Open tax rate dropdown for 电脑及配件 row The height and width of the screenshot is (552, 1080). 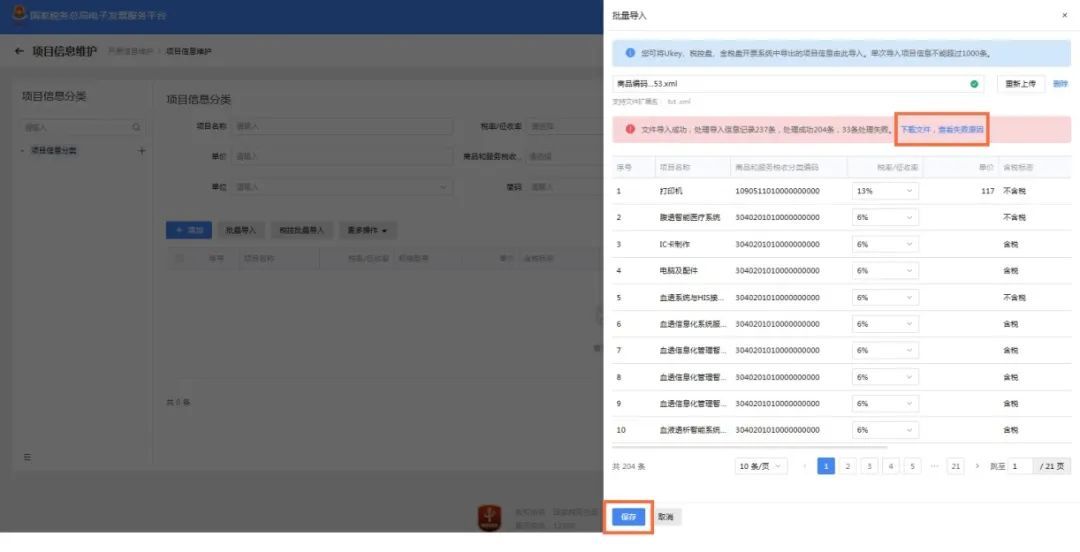coord(885,271)
